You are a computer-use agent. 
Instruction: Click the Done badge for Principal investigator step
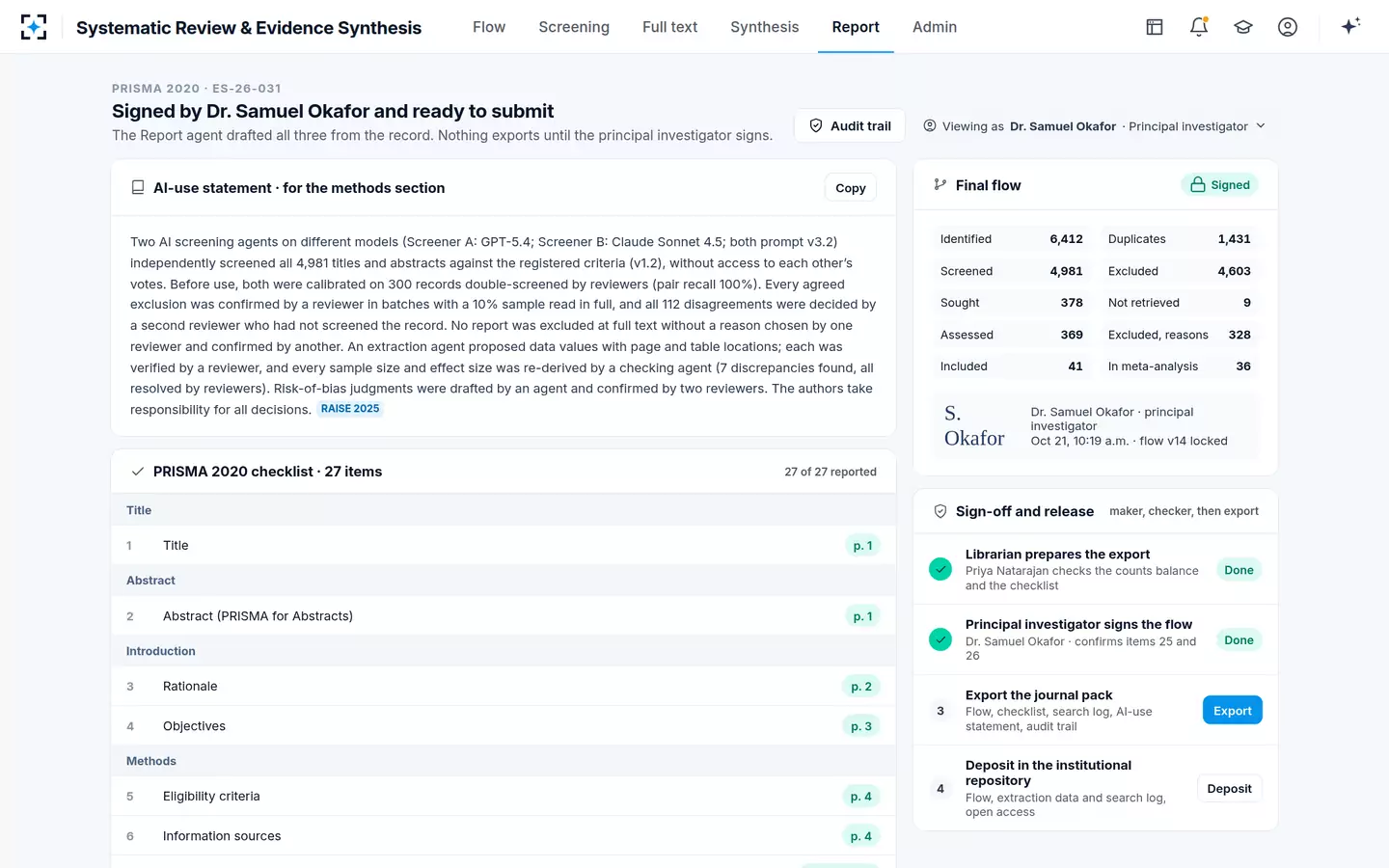1239,640
